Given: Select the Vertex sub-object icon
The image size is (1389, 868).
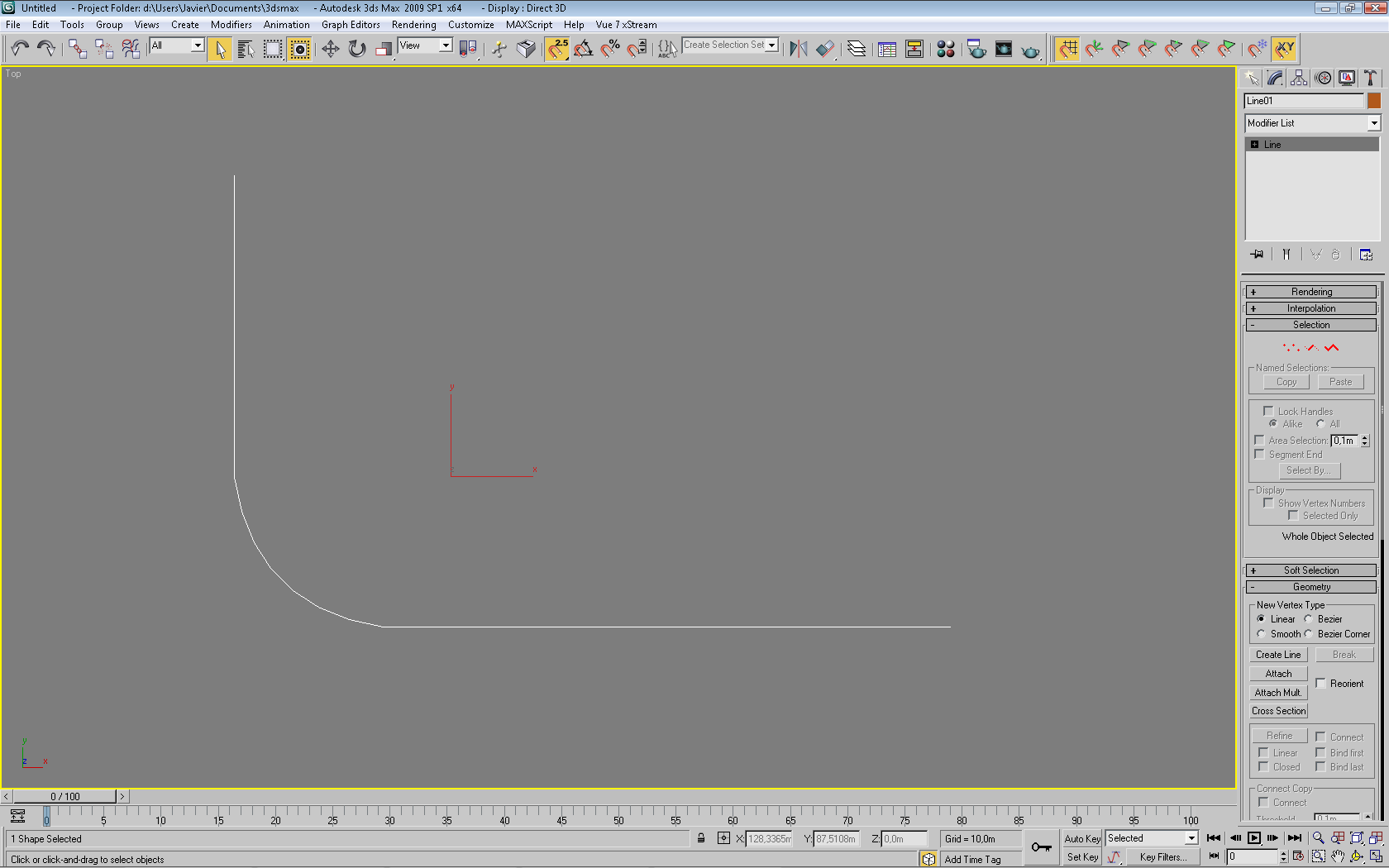Looking at the screenshot, I should [x=1291, y=347].
